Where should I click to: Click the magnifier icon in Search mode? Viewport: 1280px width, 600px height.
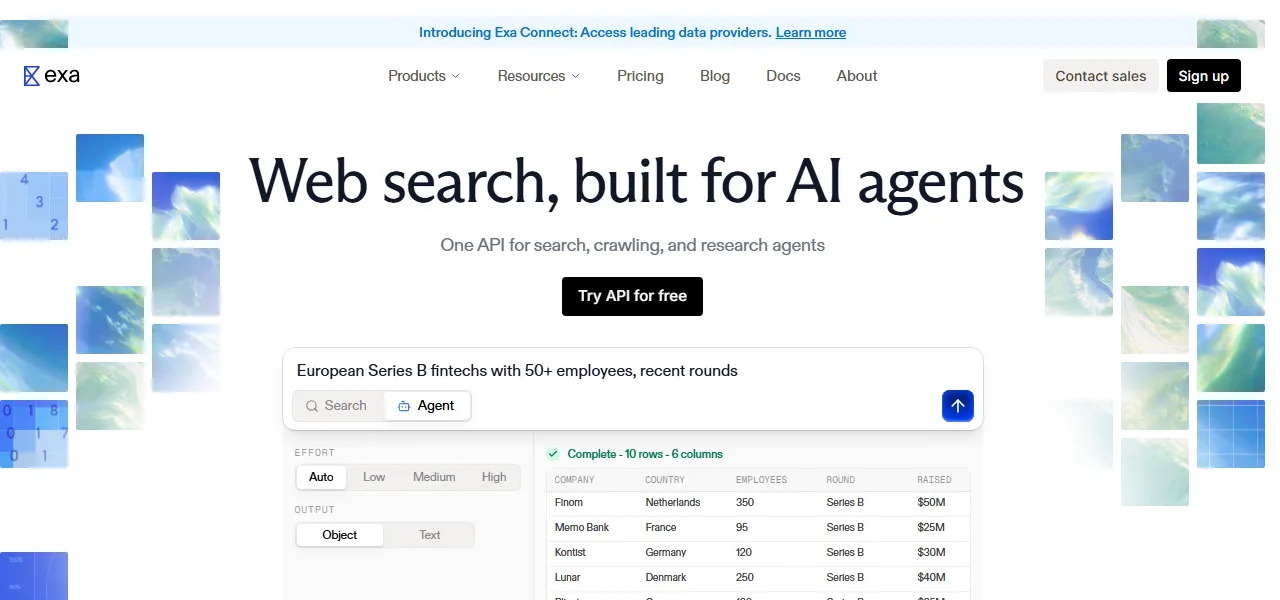(x=312, y=406)
